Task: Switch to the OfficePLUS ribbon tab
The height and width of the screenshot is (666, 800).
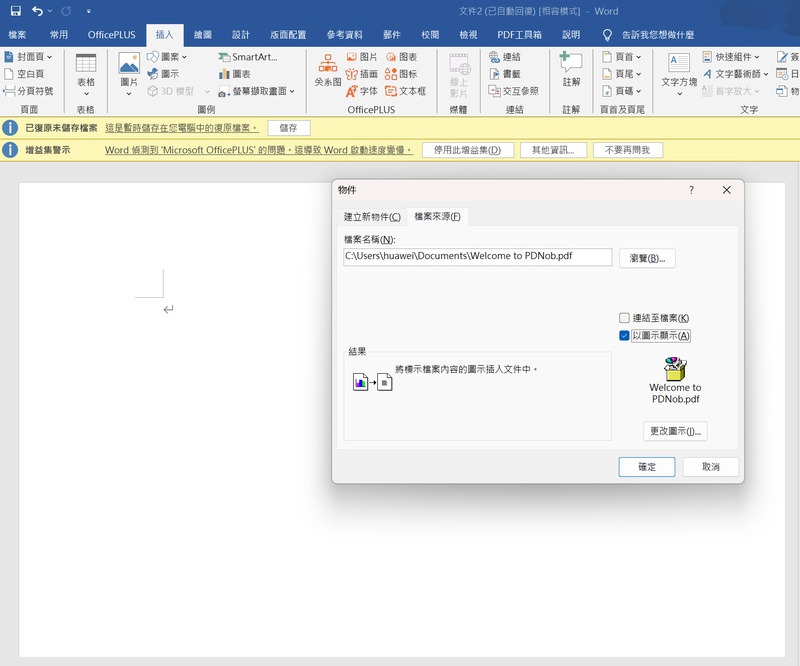Action: tap(111, 35)
